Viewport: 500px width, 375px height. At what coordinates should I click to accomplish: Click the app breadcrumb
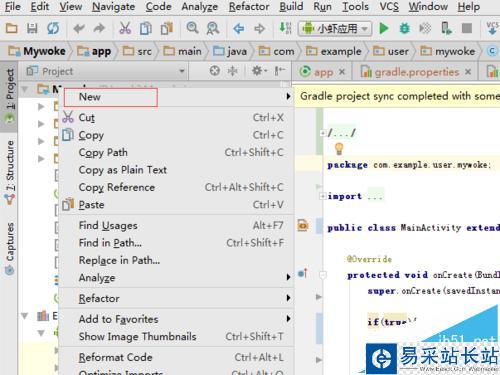click(x=94, y=51)
